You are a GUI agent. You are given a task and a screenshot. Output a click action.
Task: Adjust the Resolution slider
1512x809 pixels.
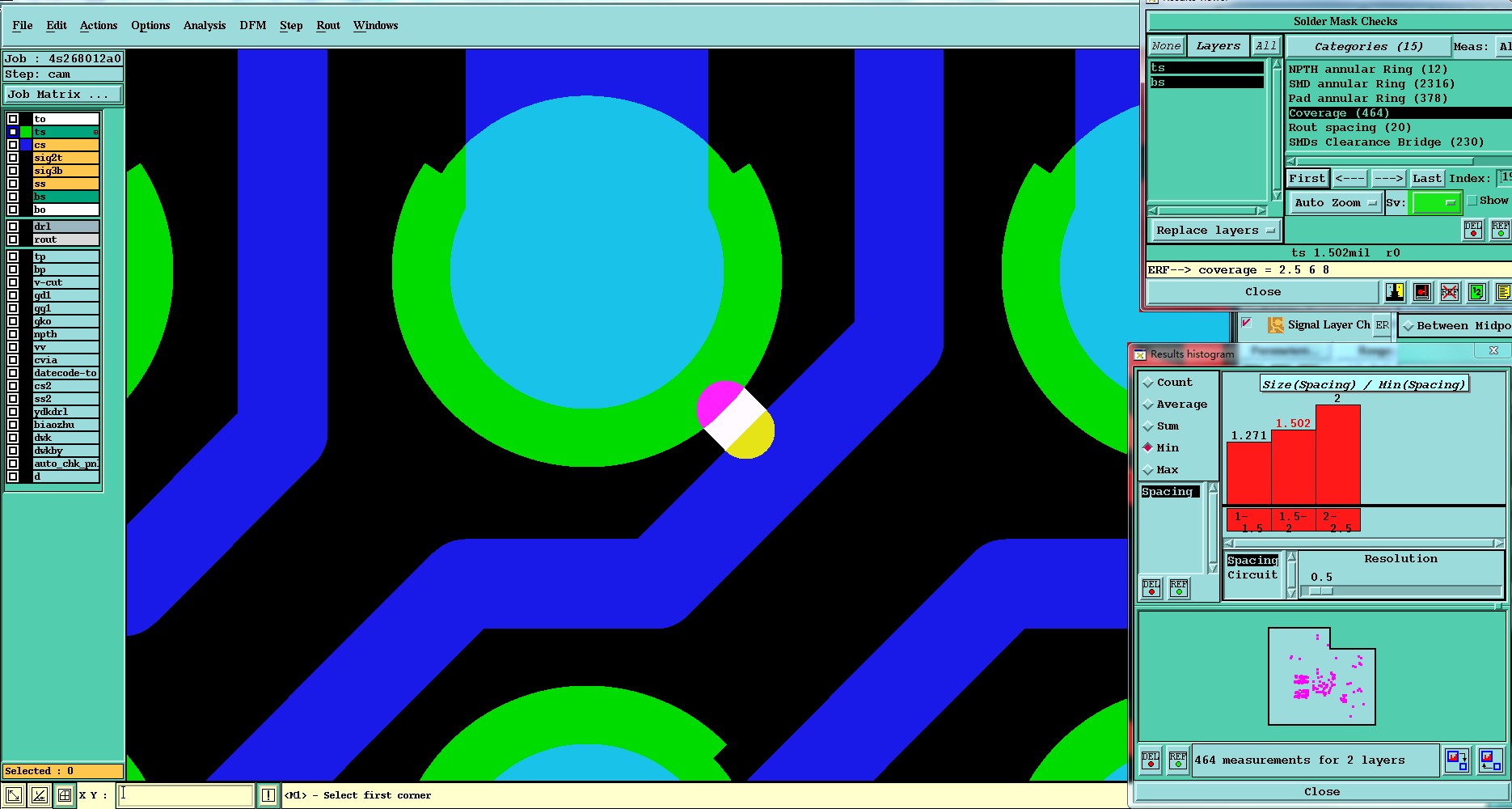click(1320, 591)
